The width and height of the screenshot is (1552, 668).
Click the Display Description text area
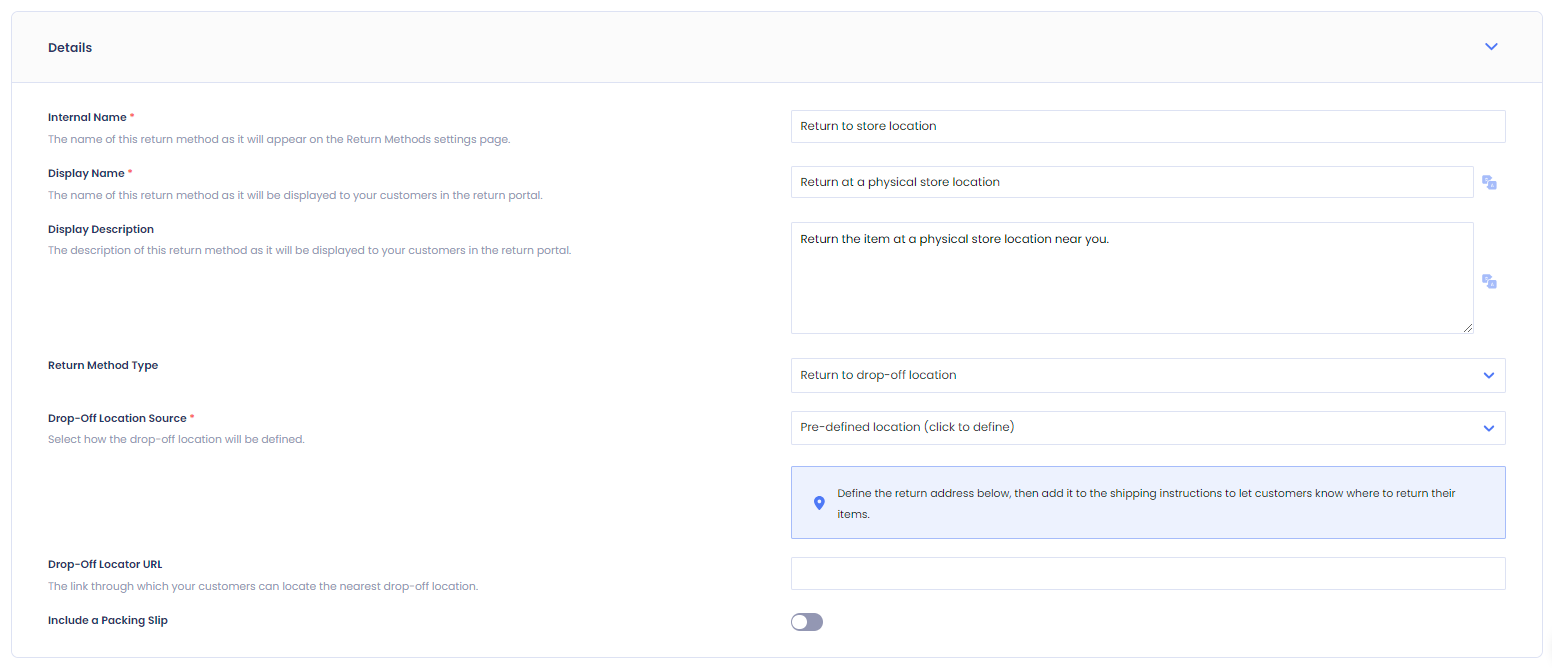click(1132, 278)
